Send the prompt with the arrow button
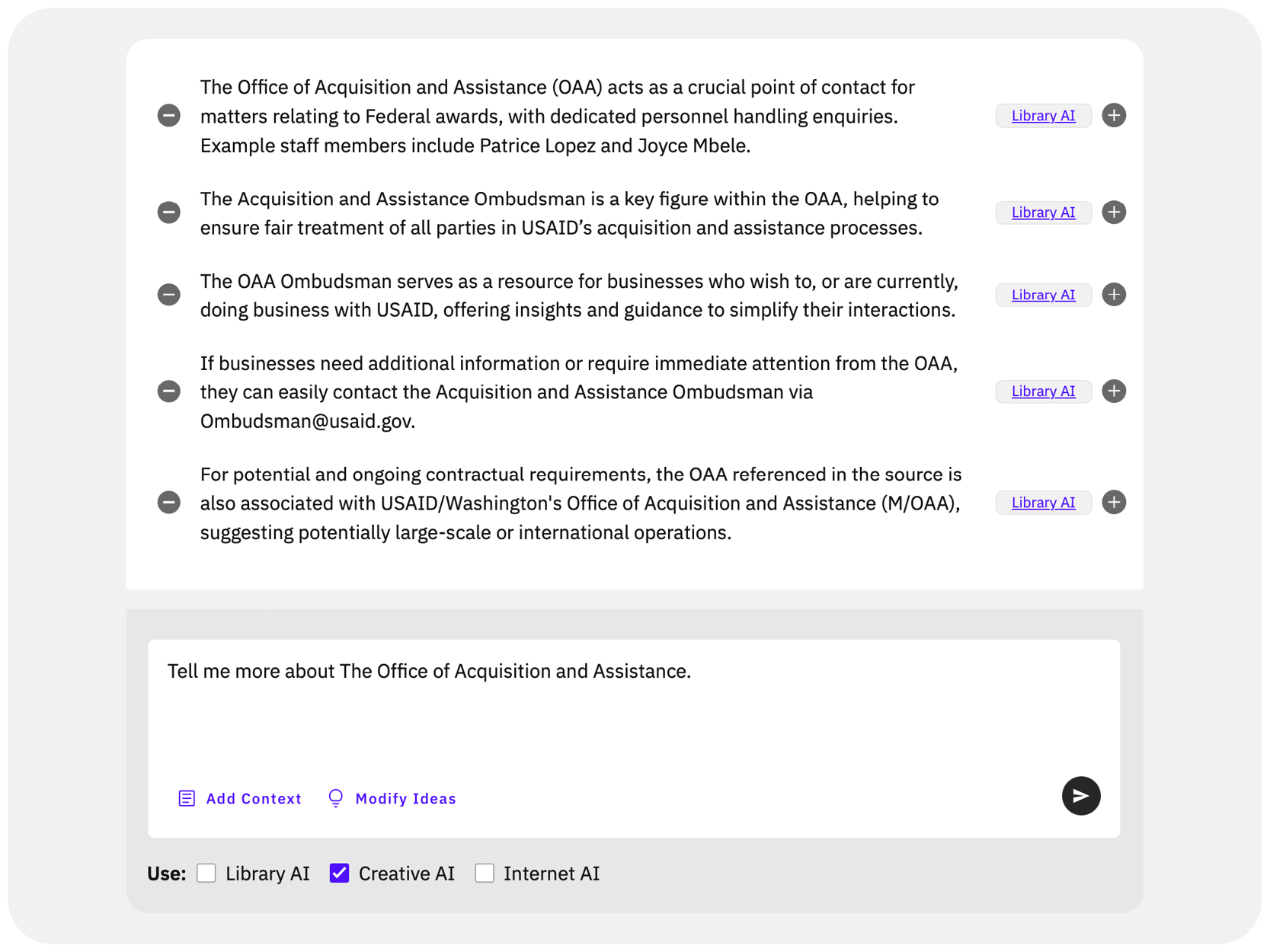 click(x=1081, y=796)
